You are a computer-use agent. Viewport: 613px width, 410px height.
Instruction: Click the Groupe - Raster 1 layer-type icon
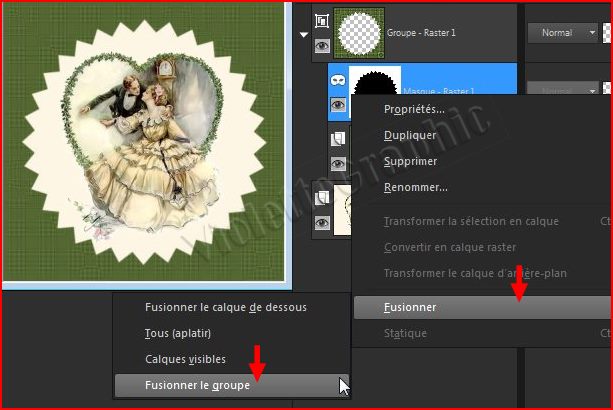pos(322,19)
